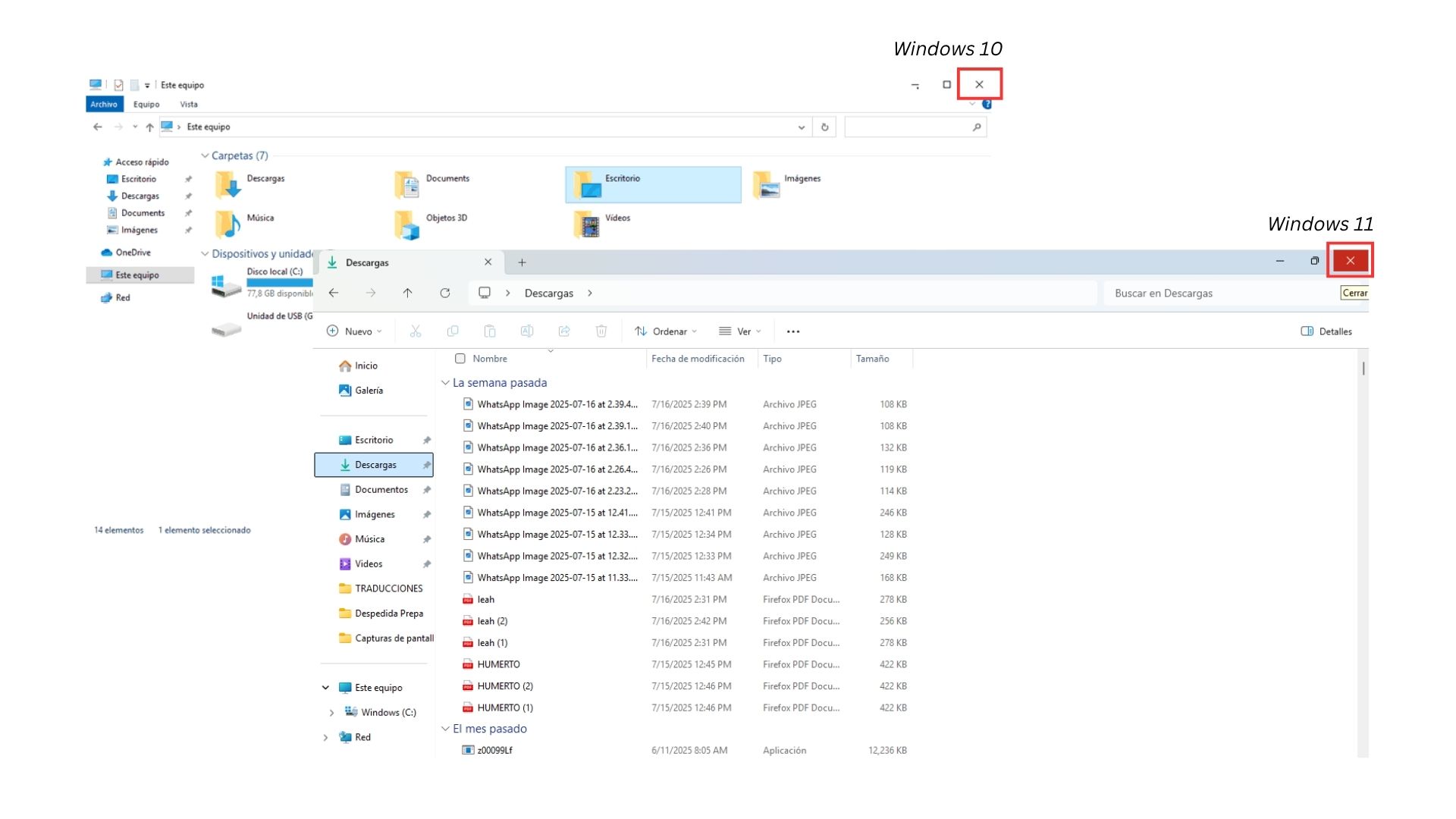The image size is (1456, 819).
Task: Click the delete trash icon
Action: (x=601, y=331)
